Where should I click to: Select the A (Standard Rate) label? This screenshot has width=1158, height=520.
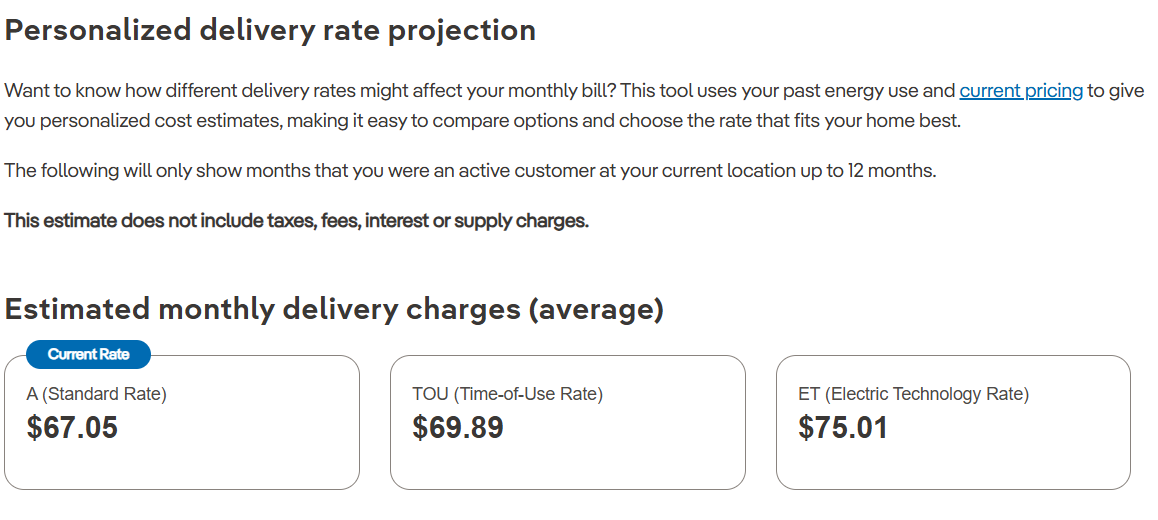[x=97, y=394]
